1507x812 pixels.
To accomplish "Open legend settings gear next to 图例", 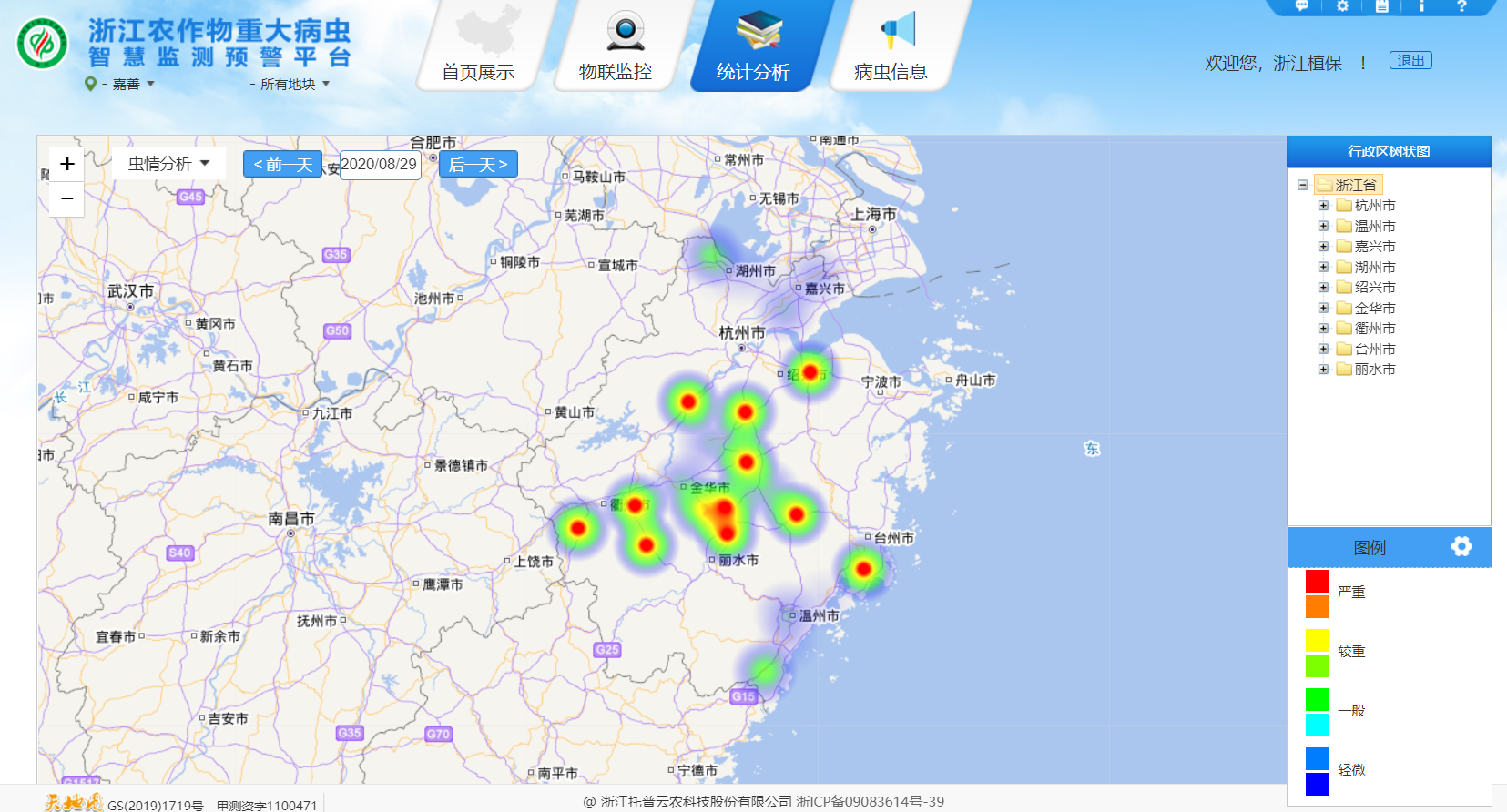I will [x=1461, y=546].
